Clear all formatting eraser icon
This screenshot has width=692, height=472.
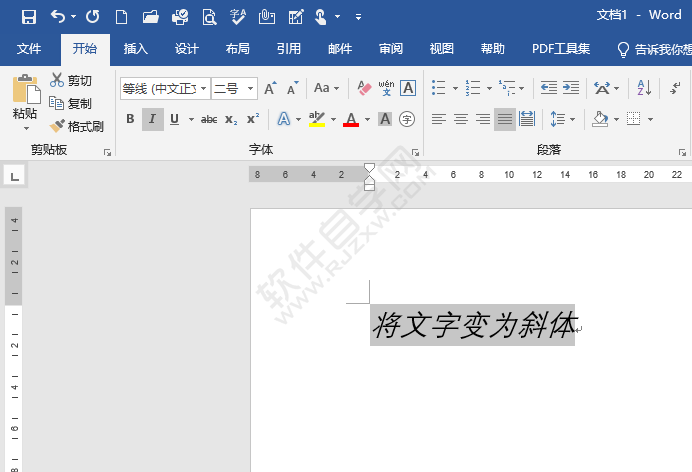tap(365, 88)
